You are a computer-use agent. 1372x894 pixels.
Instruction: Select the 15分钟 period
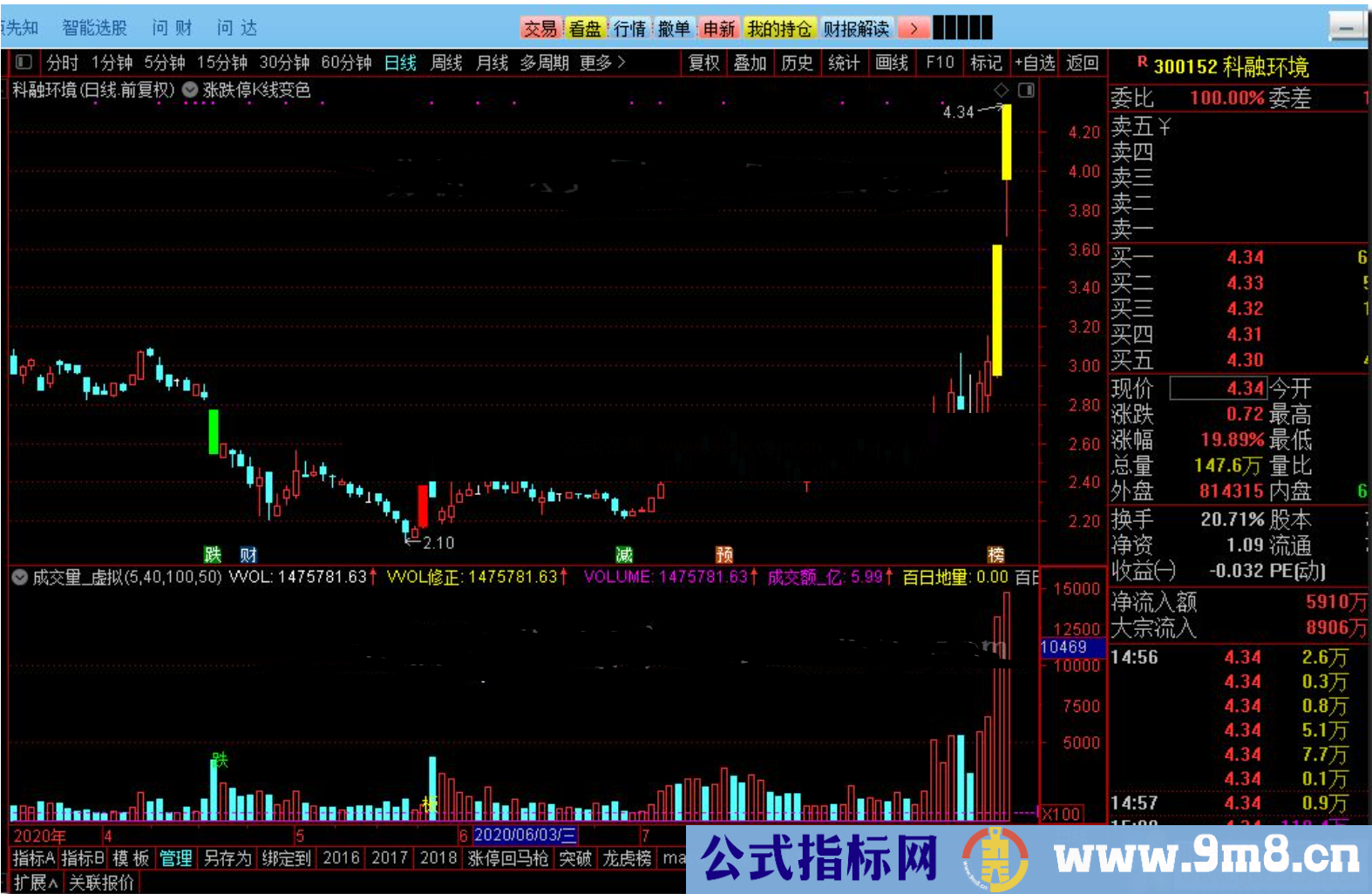tap(221, 63)
